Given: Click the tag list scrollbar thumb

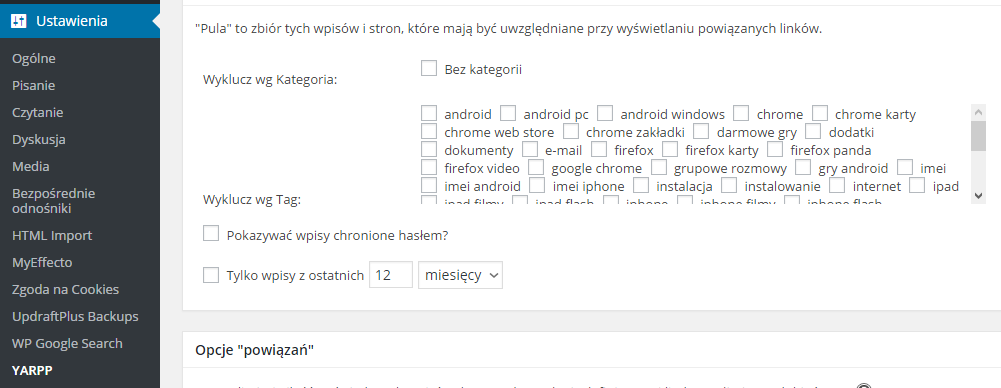Looking at the screenshot, I should pos(978,136).
